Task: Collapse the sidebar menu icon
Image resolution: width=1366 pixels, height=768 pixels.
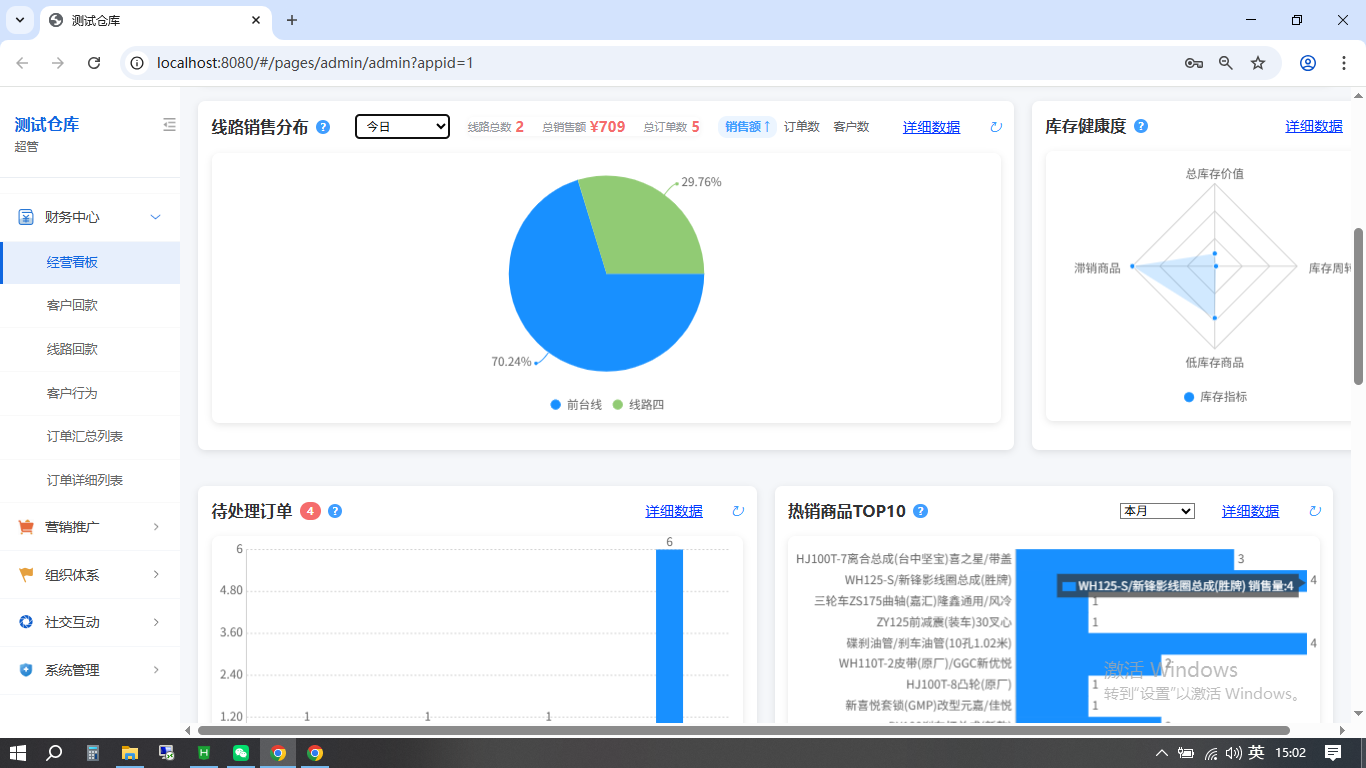Action: [x=169, y=125]
